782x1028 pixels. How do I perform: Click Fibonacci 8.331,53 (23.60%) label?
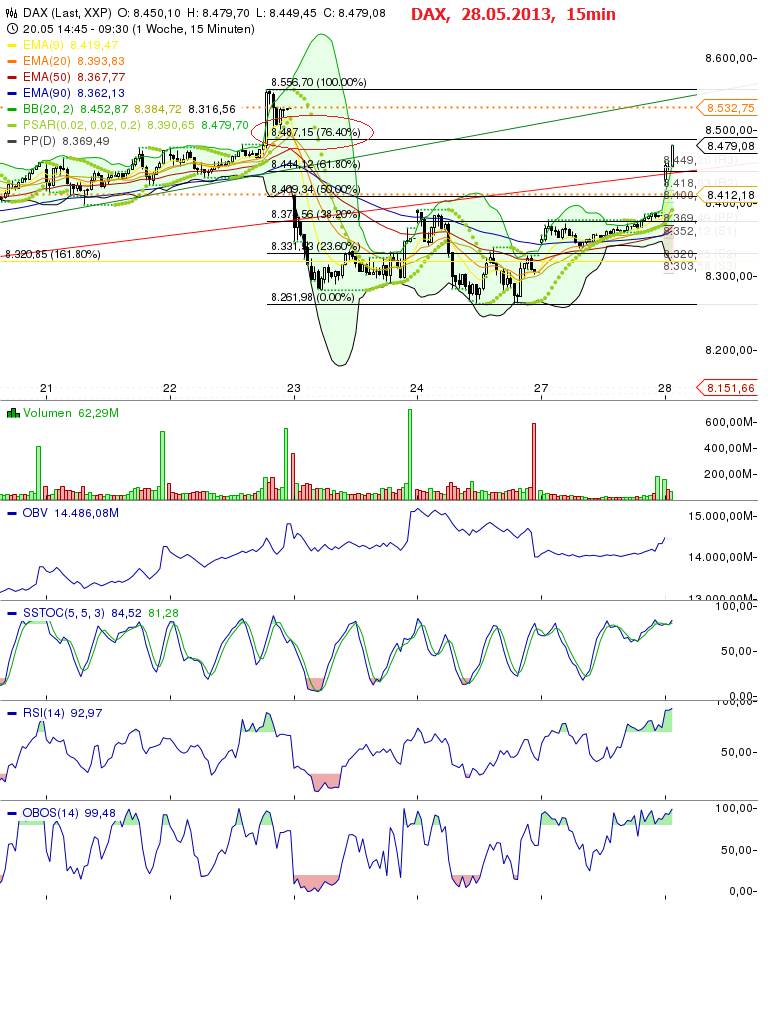315,246
